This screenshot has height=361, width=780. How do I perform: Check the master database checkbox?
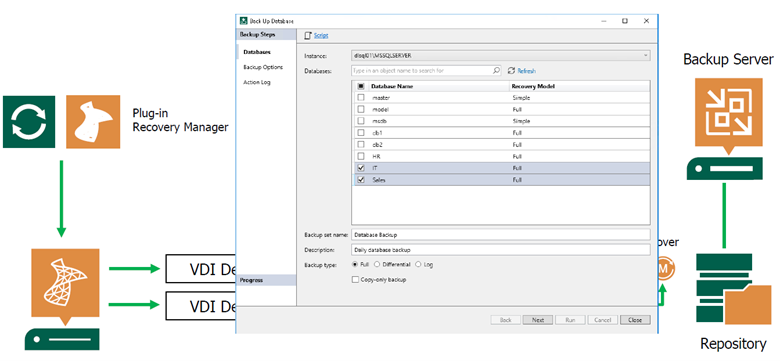361,98
